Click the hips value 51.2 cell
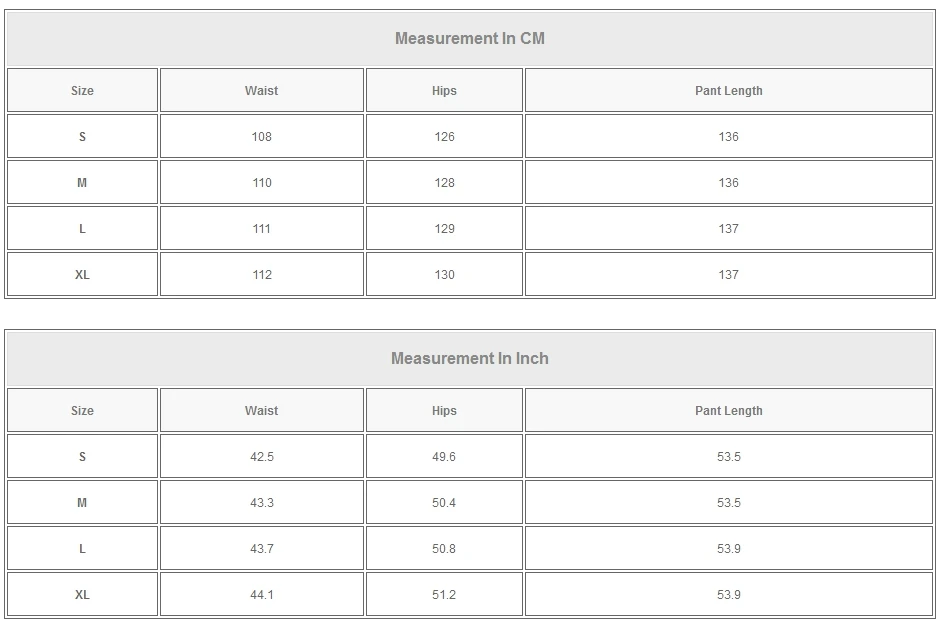The height and width of the screenshot is (628, 942). 444,595
